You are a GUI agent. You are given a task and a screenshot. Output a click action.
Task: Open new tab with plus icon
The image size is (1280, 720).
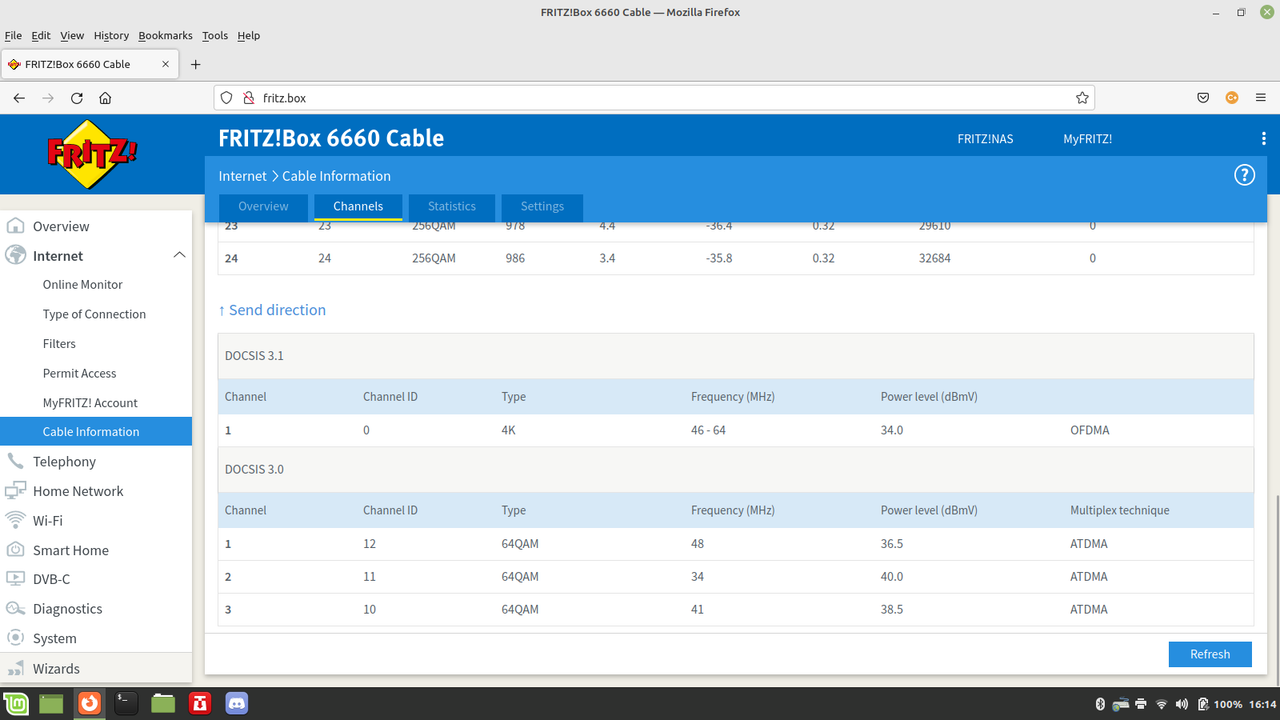coord(195,64)
